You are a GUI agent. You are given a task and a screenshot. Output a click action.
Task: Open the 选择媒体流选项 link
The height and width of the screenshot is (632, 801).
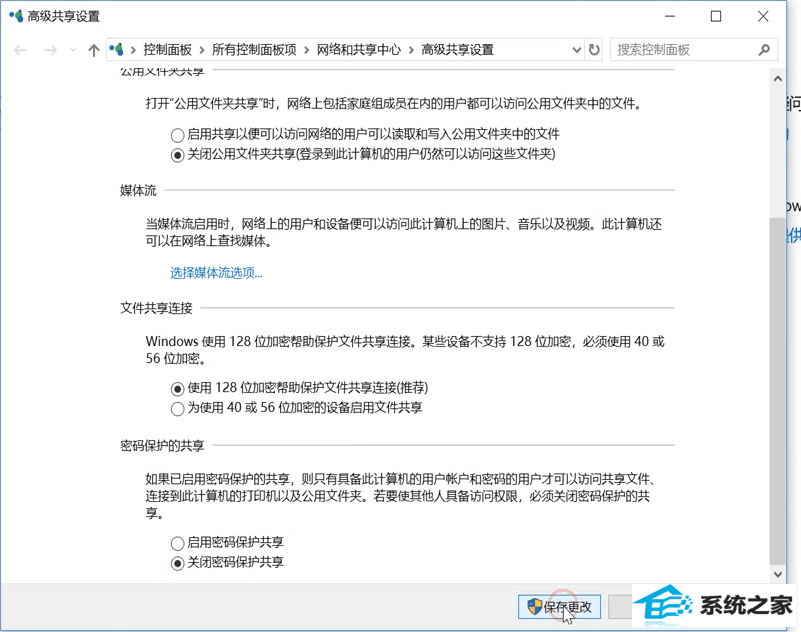coord(216,273)
